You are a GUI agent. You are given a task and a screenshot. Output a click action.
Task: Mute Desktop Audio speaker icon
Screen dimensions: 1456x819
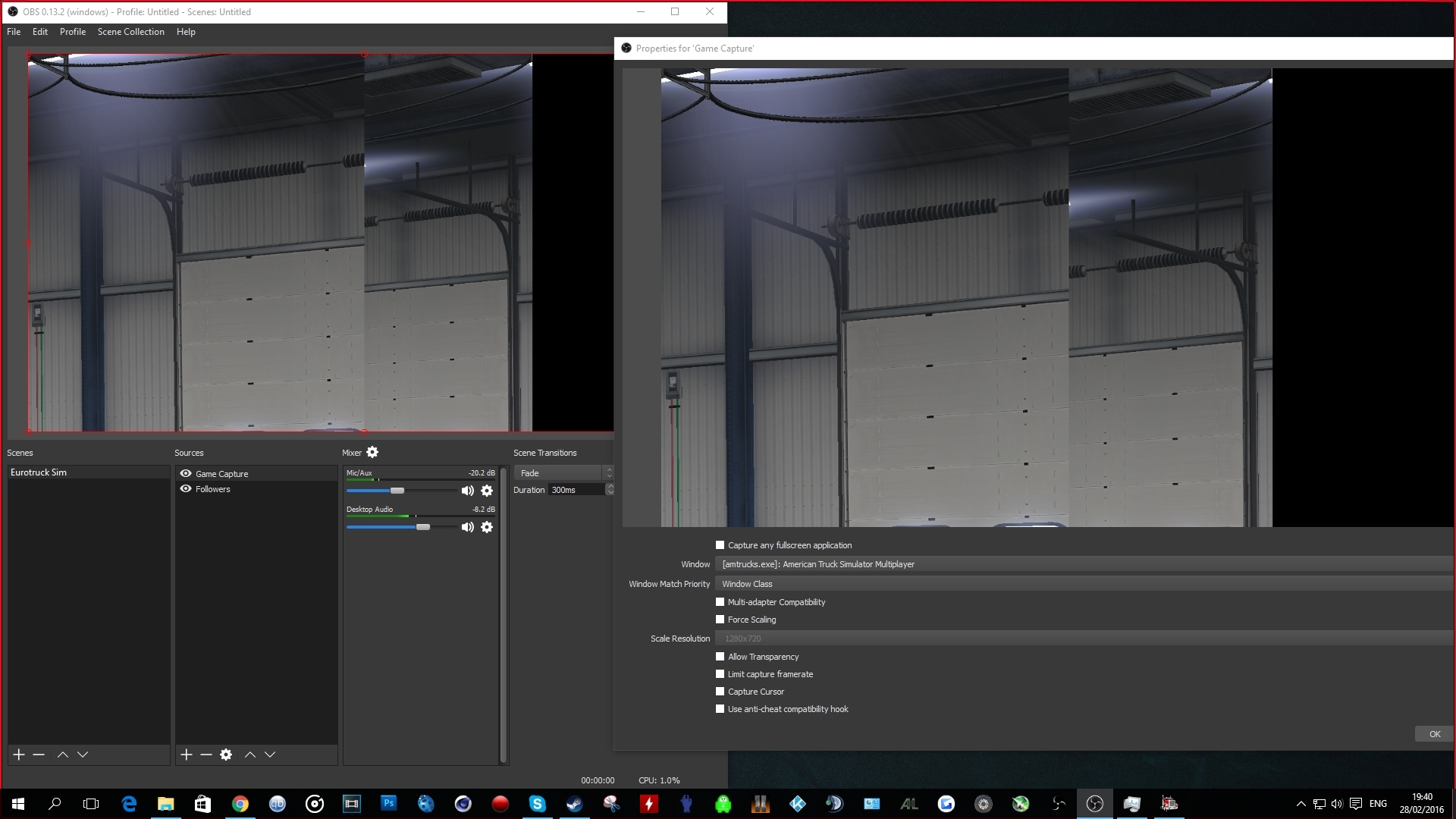click(467, 527)
